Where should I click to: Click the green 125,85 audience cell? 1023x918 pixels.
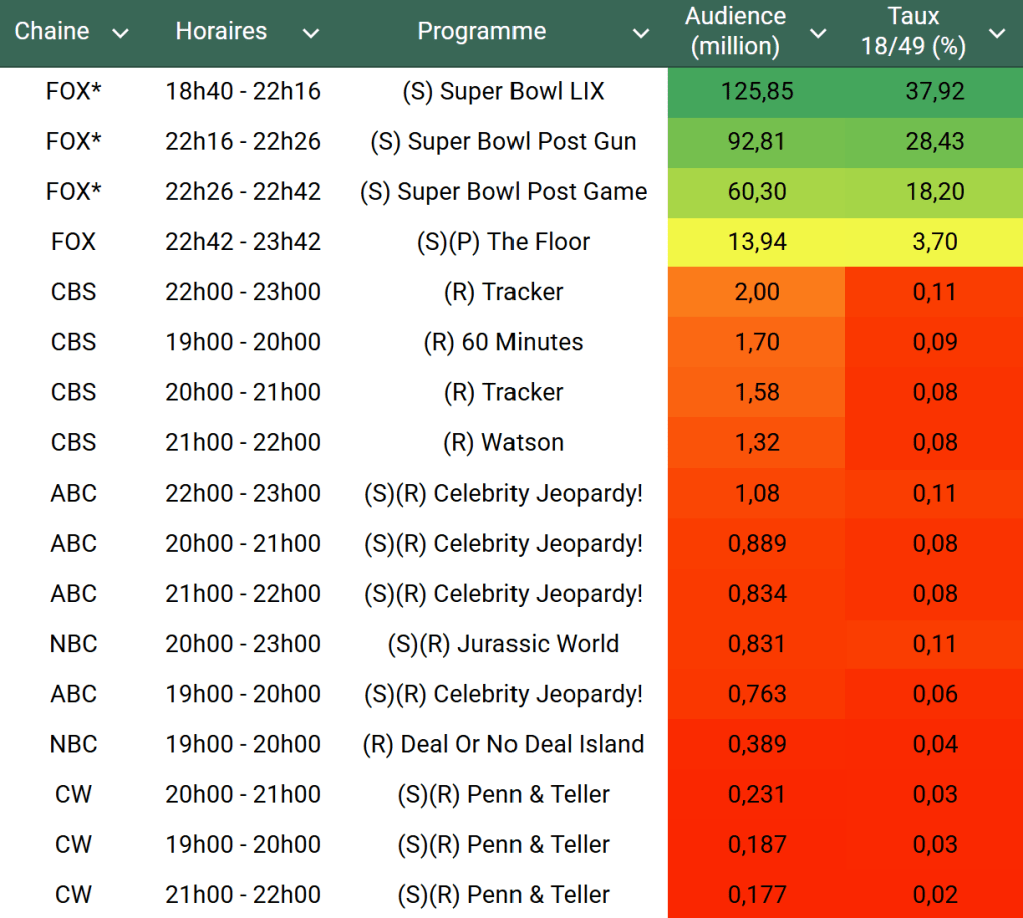coord(756,92)
